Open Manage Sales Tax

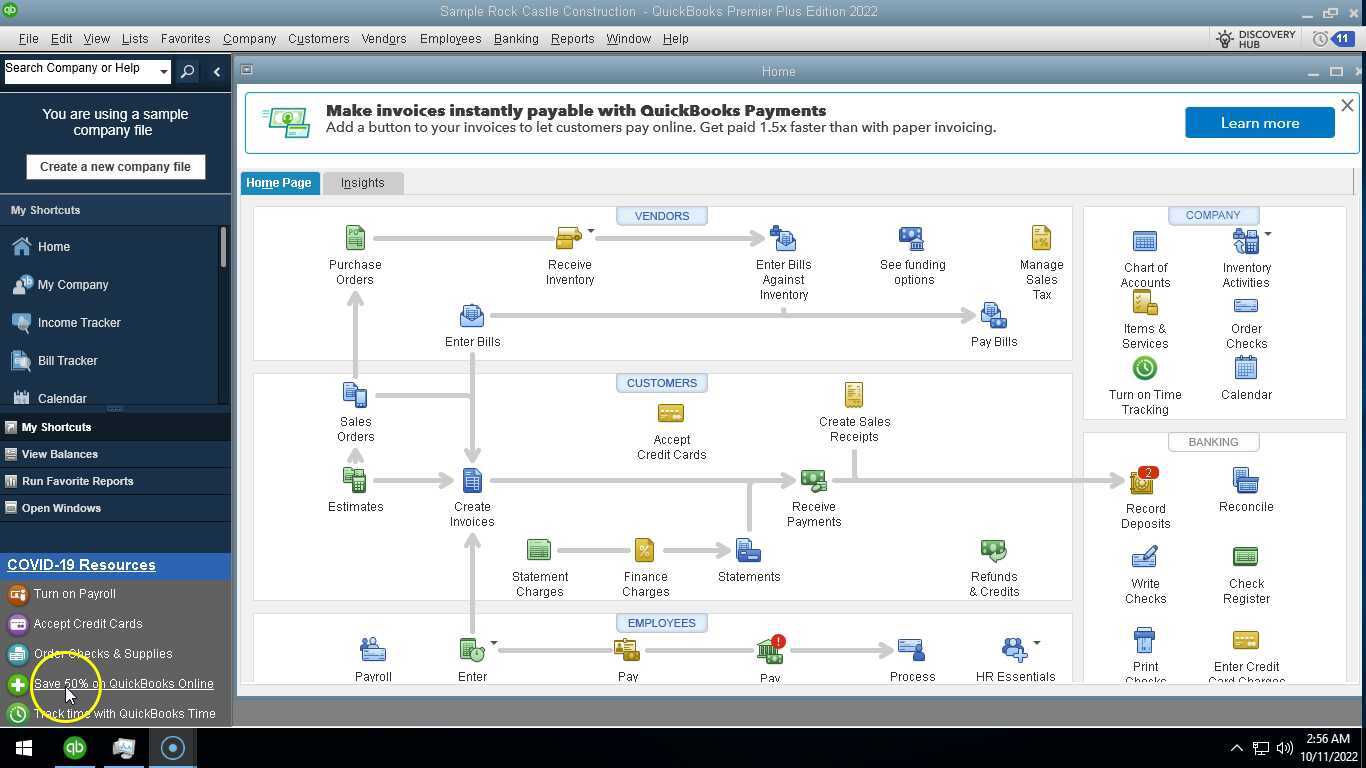[1041, 238]
